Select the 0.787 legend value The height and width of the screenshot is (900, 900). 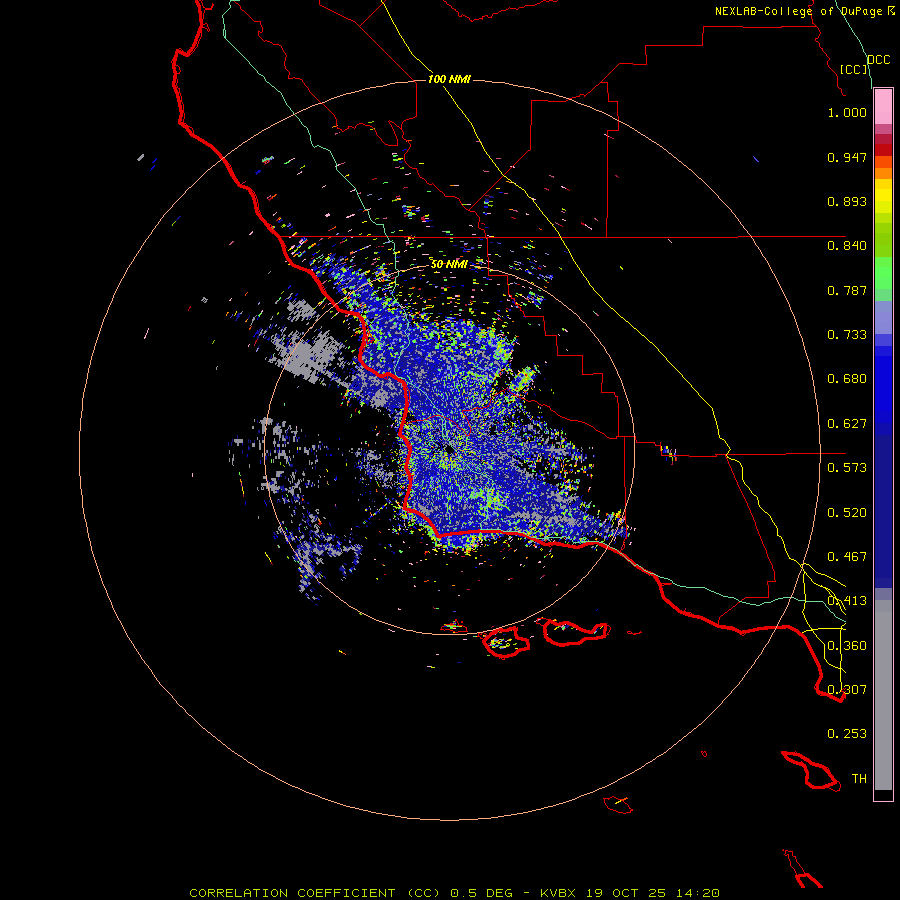(847, 290)
